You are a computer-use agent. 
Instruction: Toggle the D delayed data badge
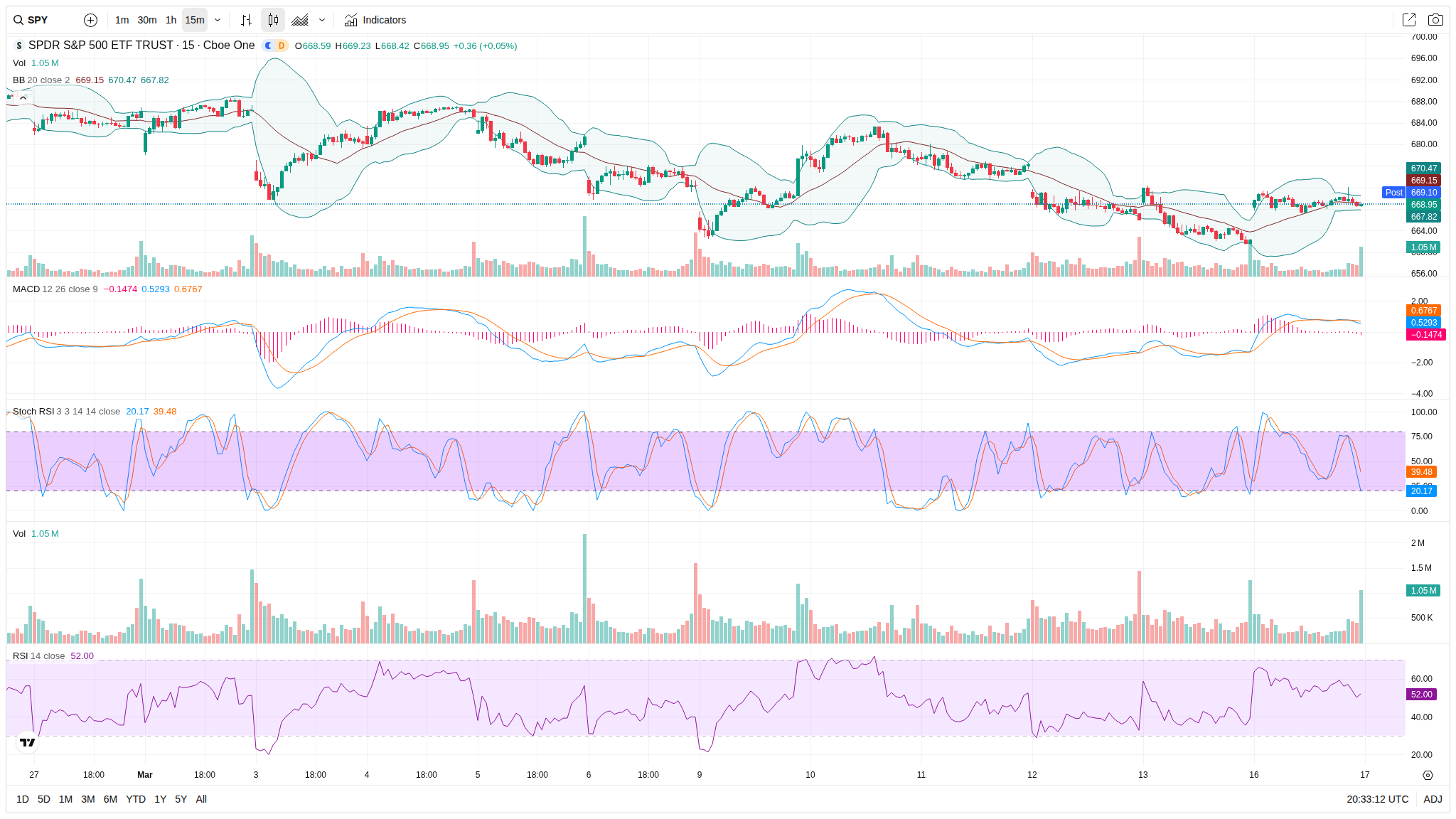282,45
